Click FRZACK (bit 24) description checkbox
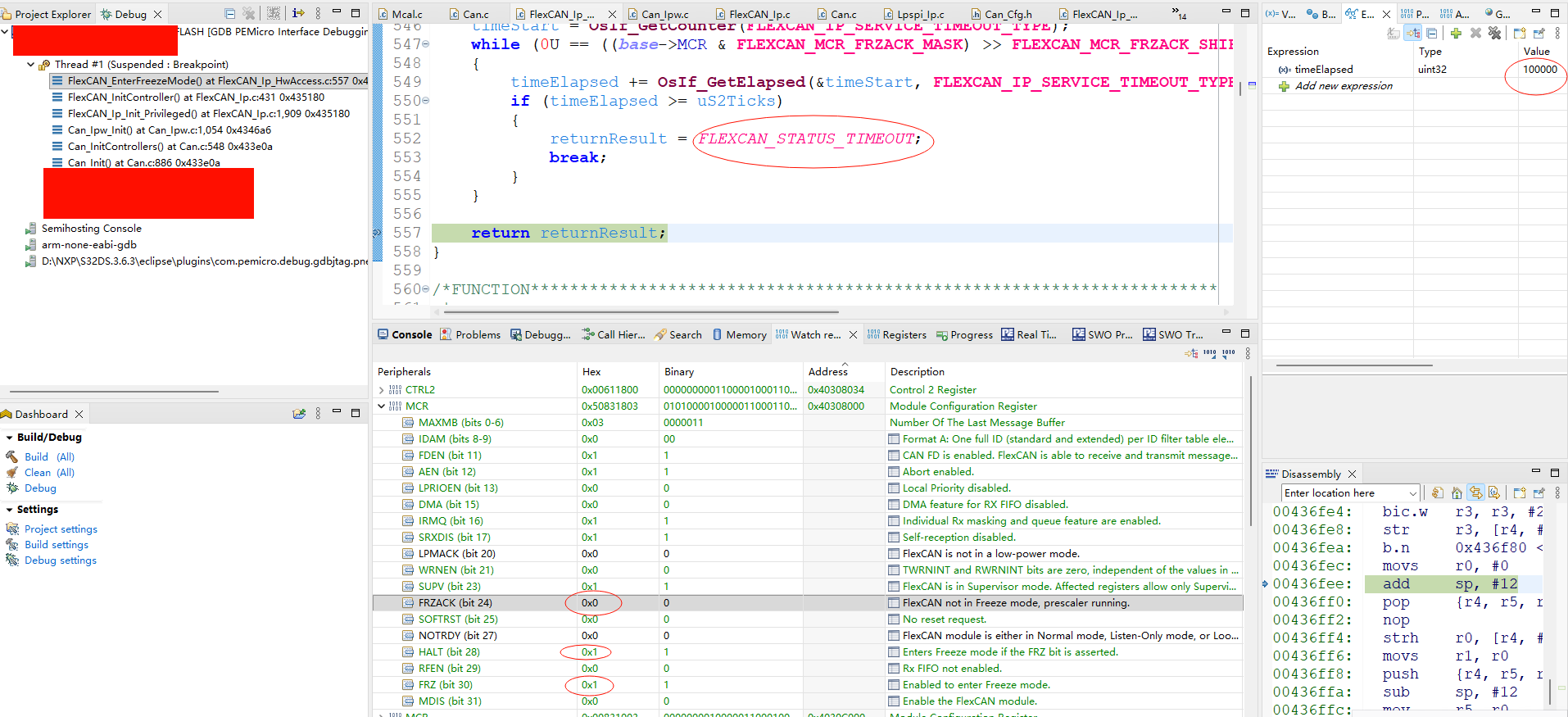The height and width of the screenshot is (717, 1568). pos(894,602)
